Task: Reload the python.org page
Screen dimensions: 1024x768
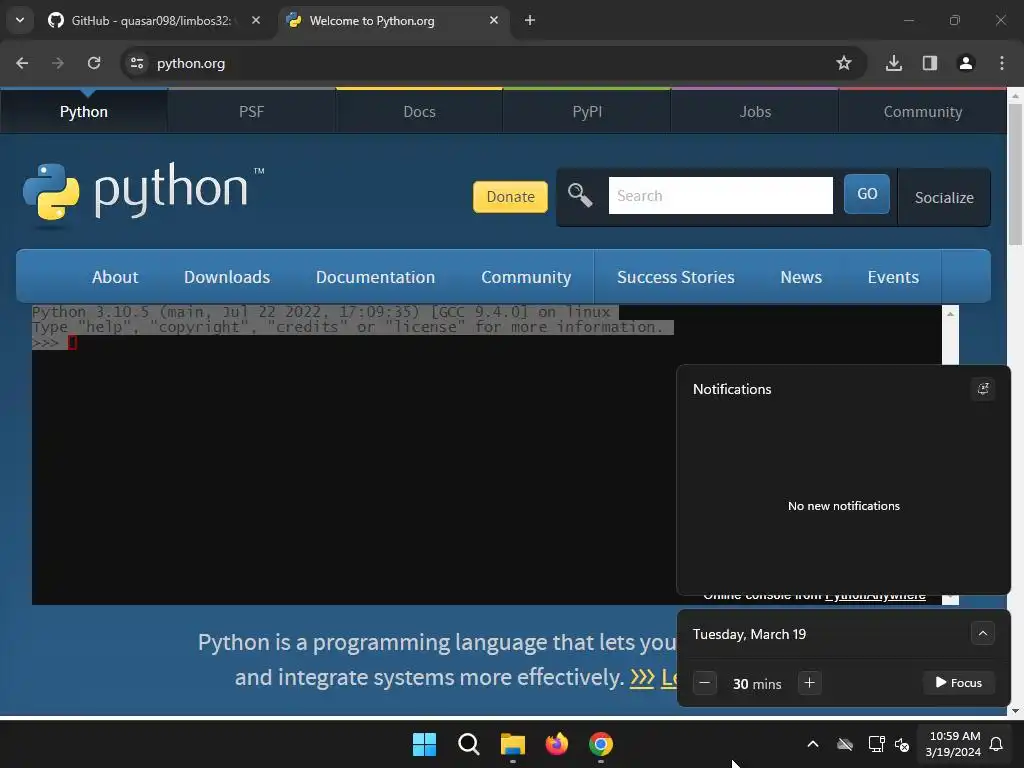Action: (x=94, y=63)
